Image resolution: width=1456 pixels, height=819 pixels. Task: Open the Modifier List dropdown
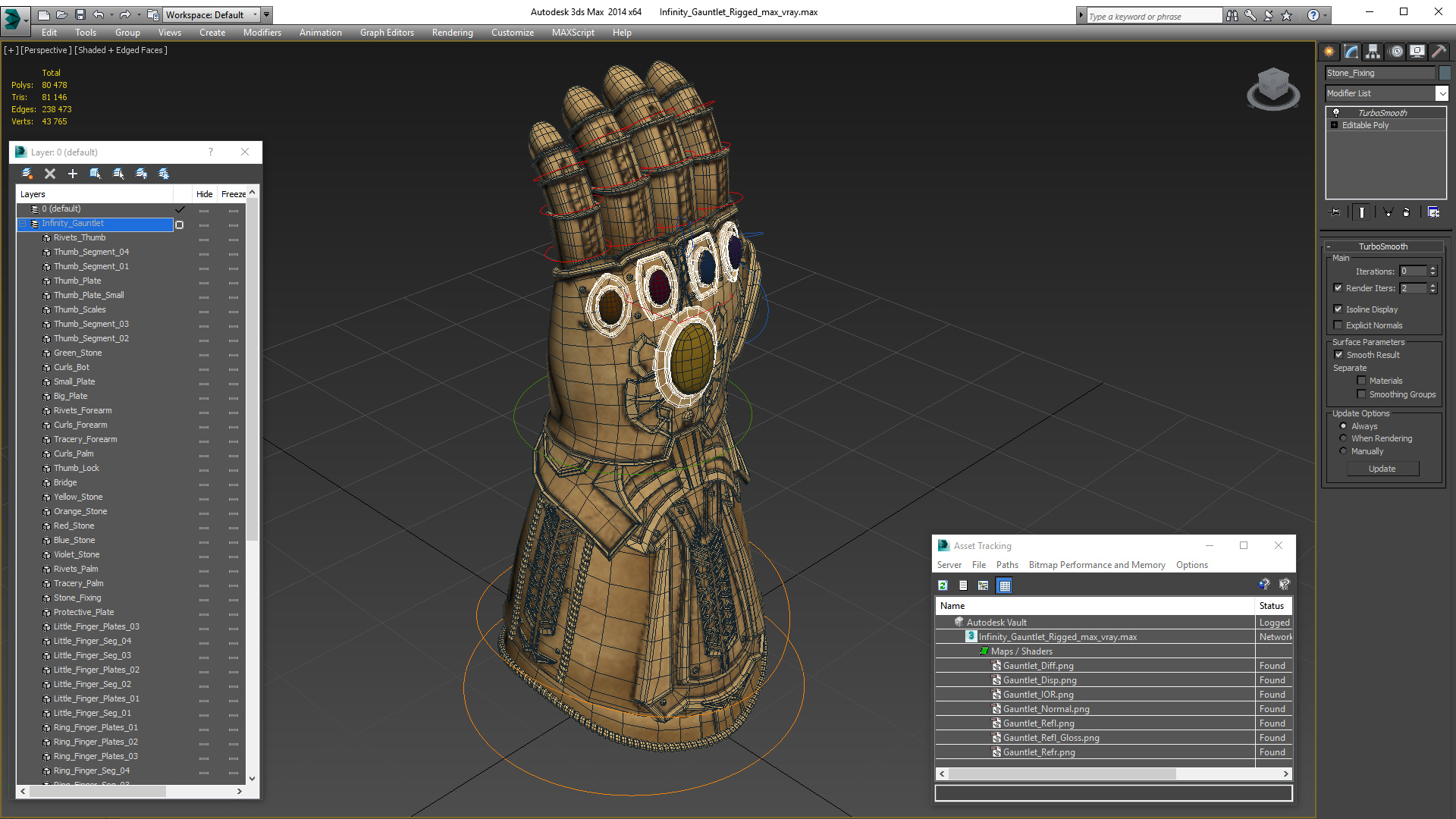[x=1442, y=93]
